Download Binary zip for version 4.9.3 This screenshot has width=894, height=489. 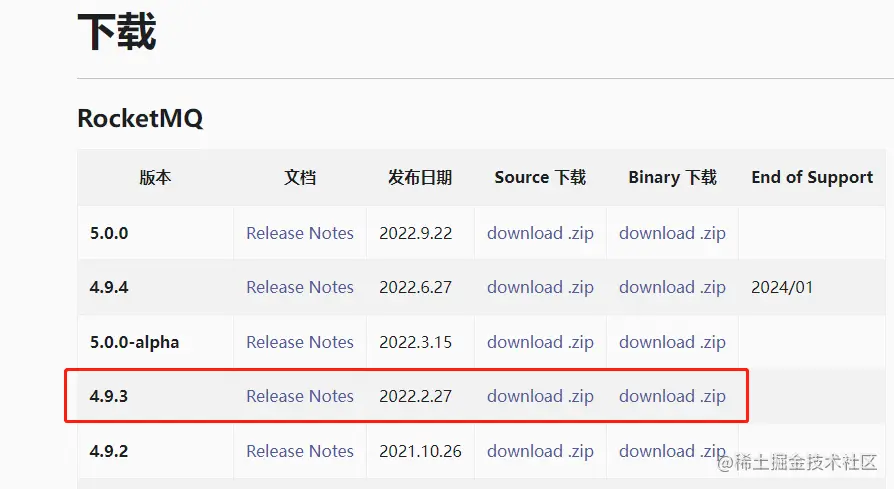pos(672,396)
